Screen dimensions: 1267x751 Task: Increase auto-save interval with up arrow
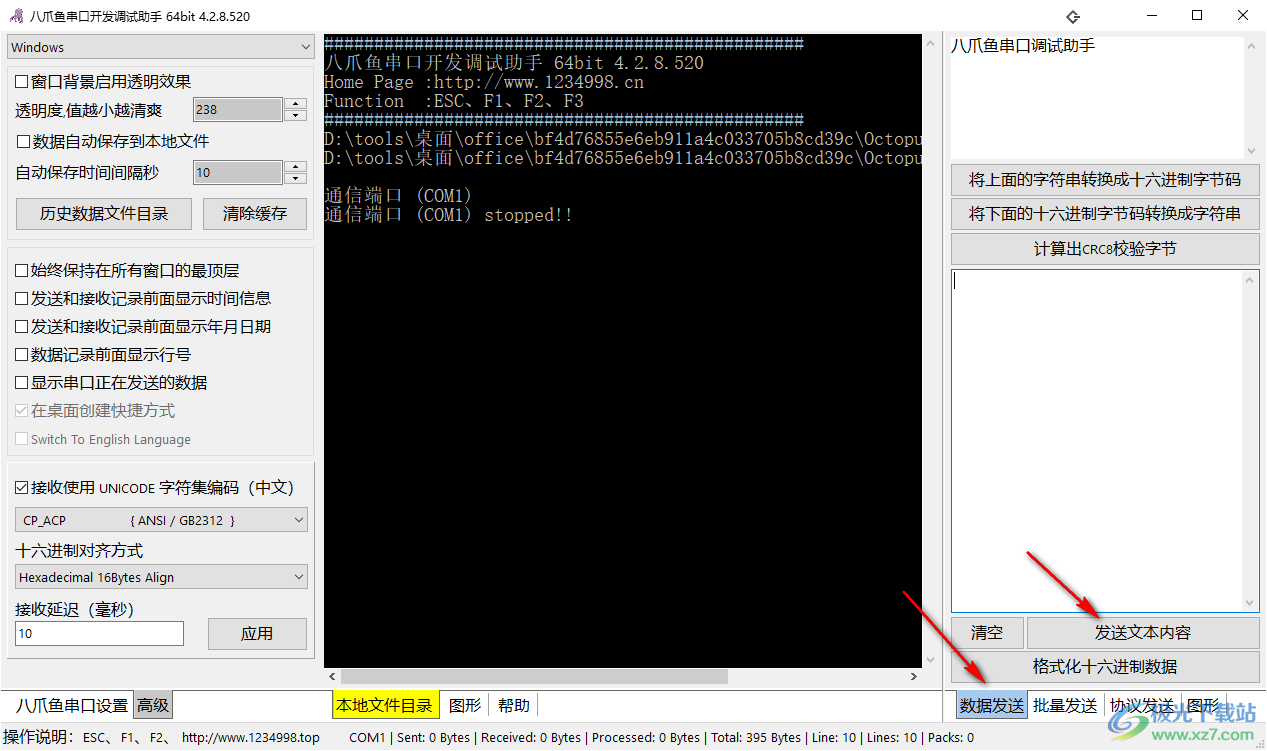coord(295,166)
